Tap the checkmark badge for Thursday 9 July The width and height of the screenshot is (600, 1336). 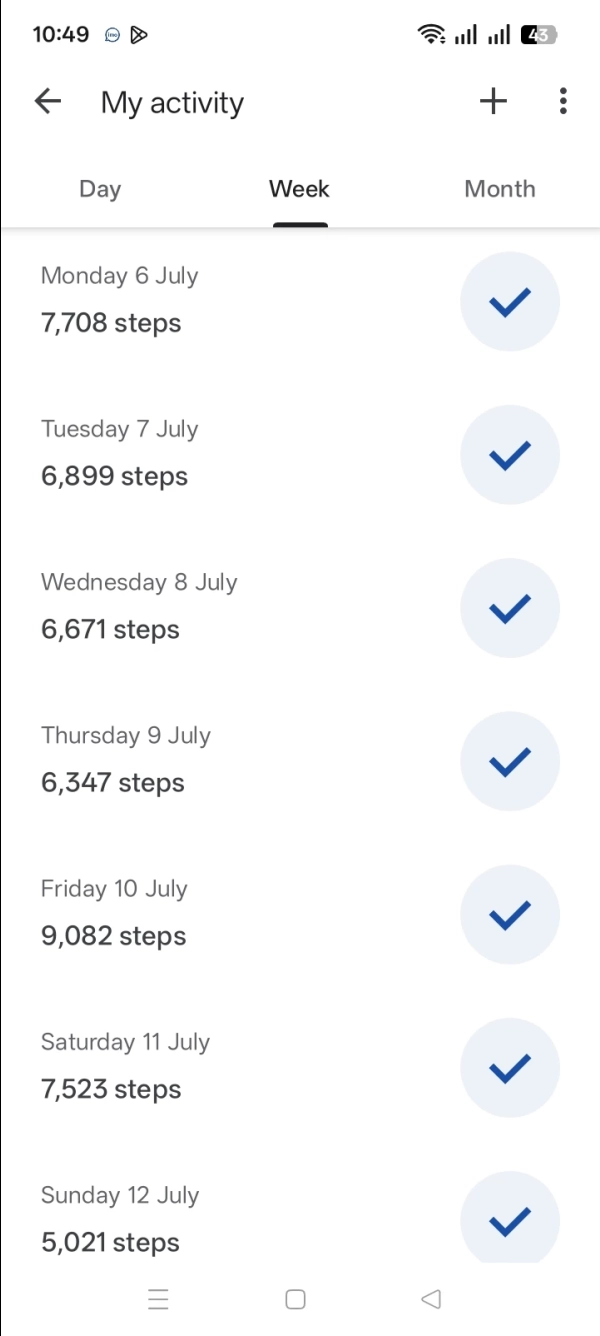coord(510,761)
